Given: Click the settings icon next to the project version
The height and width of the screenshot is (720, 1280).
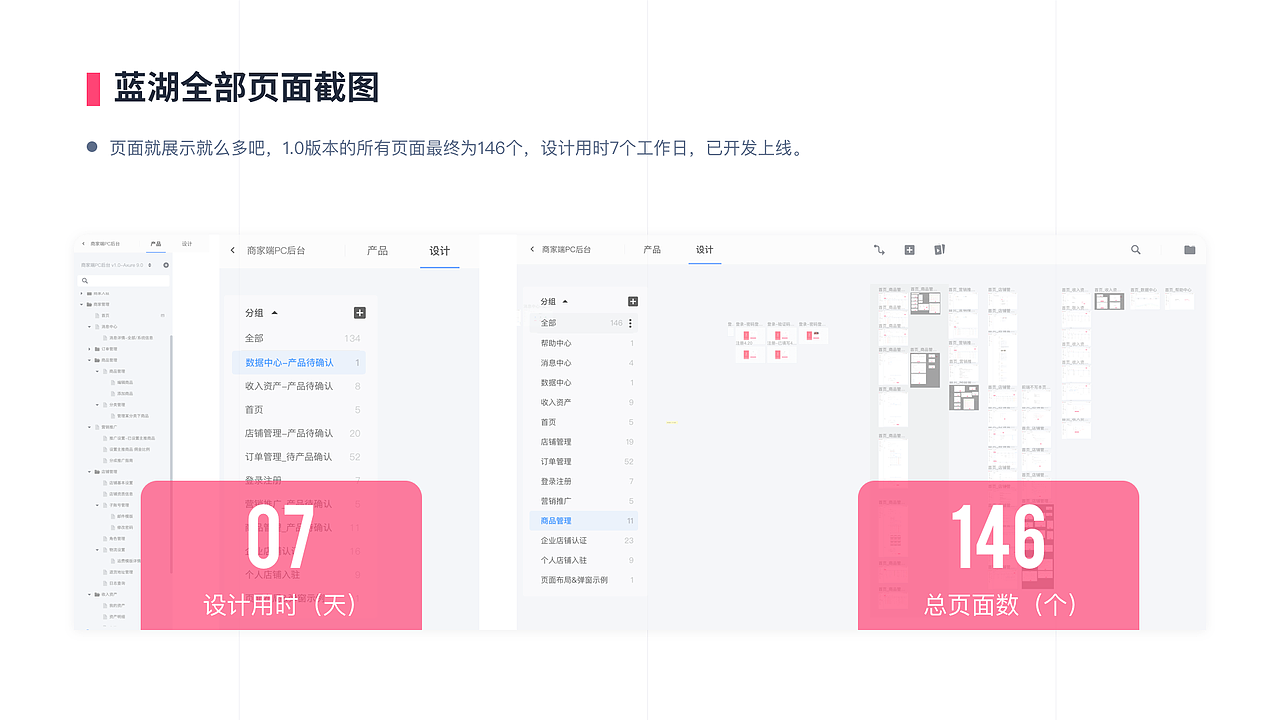Looking at the screenshot, I should tap(166, 265).
